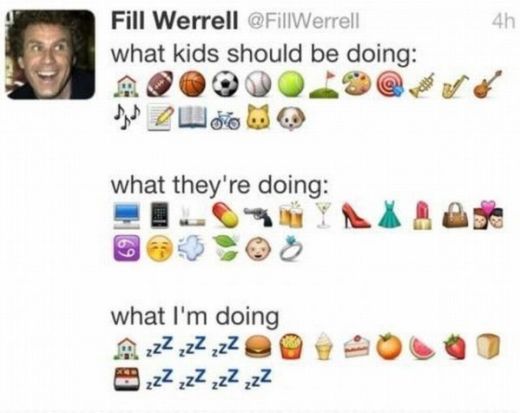Click the watermelon slice emoji
The image size is (520, 413).
[x=422, y=348]
